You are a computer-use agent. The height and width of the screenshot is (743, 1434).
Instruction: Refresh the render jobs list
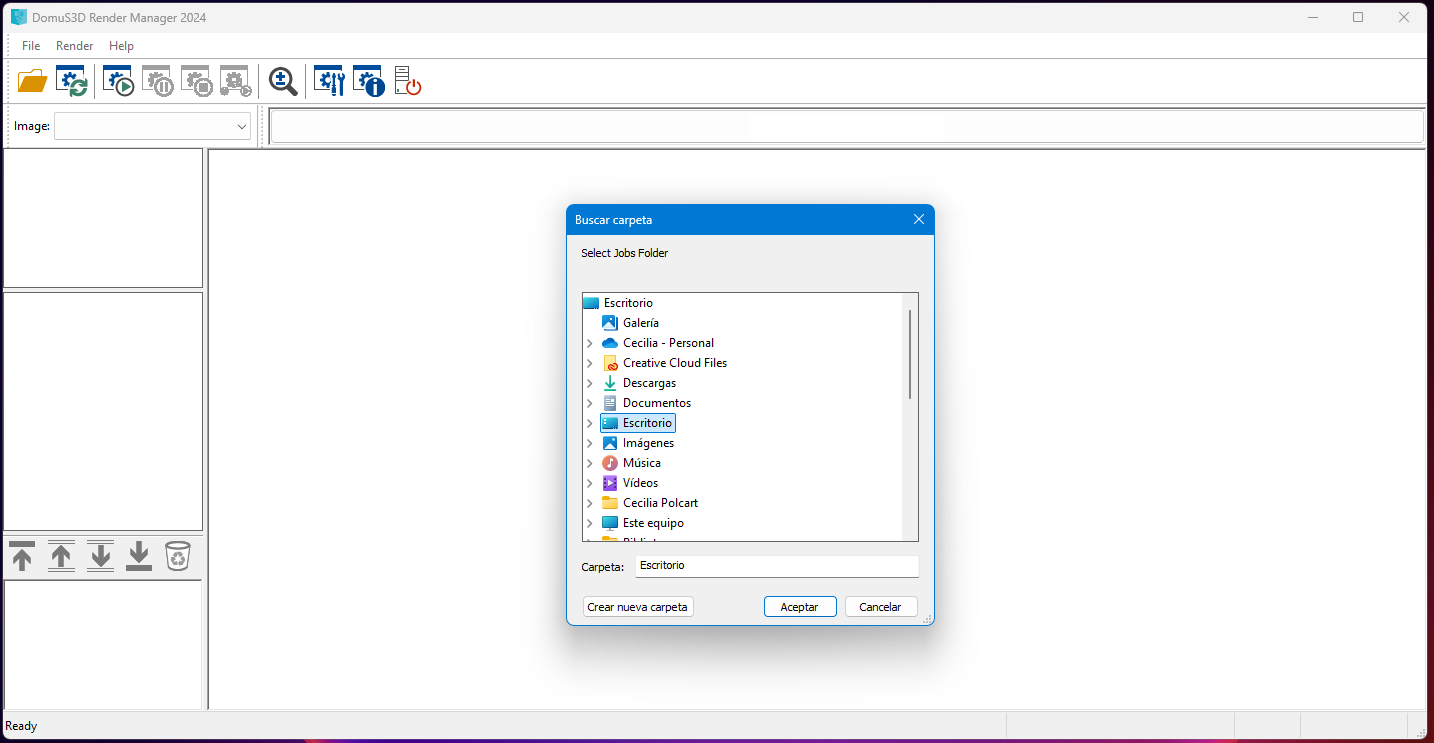(x=70, y=81)
